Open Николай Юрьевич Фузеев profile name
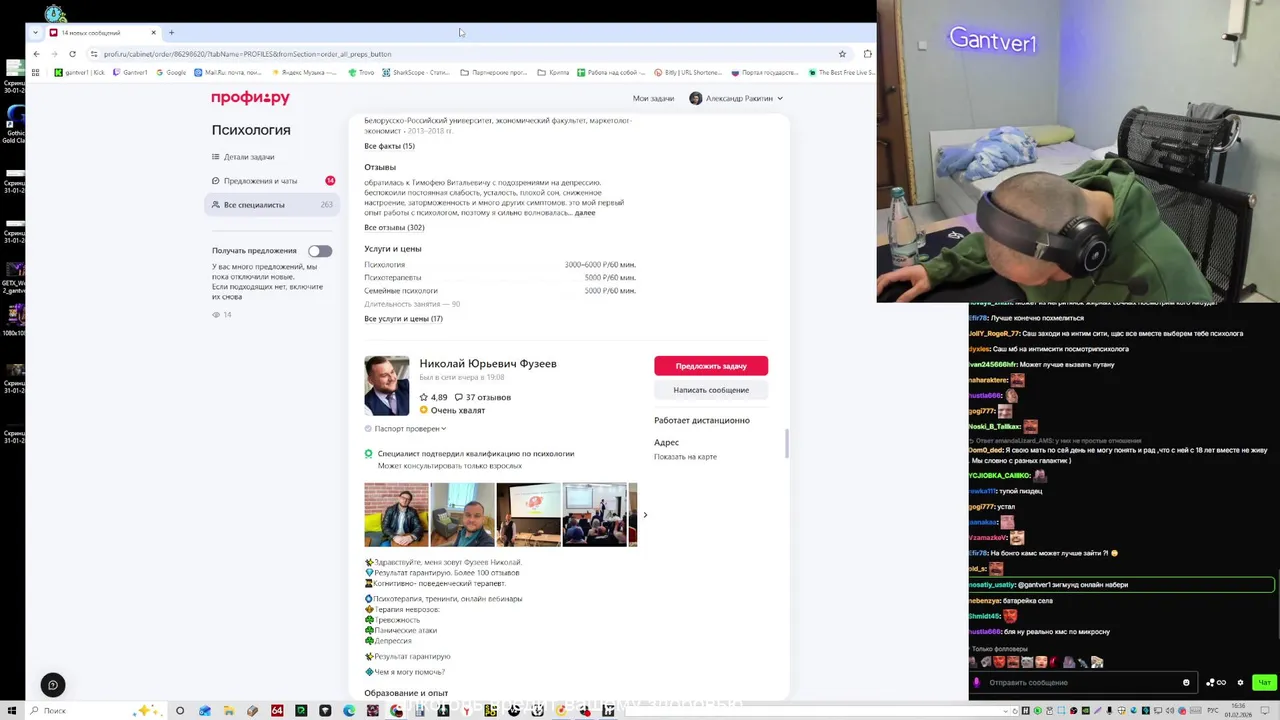 pos(488,363)
